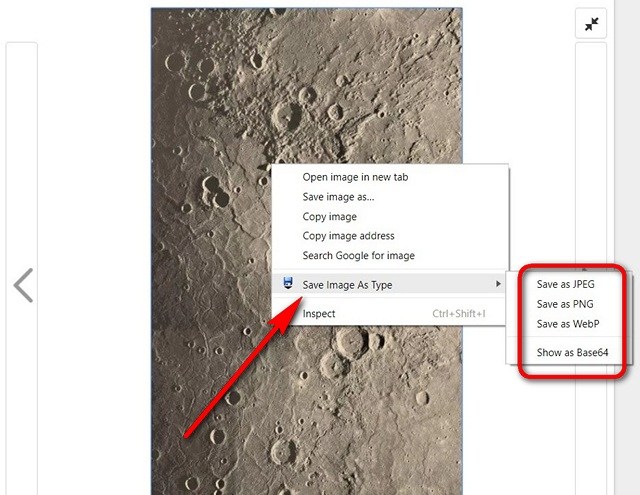The image size is (640, 495).
Task: Select Copy image address option
Action: click(x=348, y=236)
